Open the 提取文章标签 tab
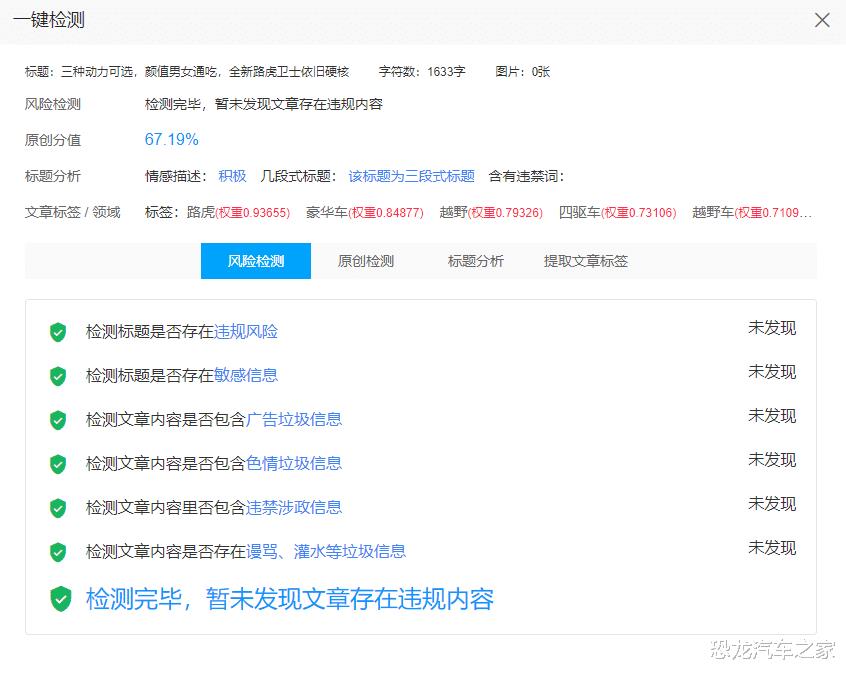Viewport: 846px width, 674px height. [x=585, y=261]
